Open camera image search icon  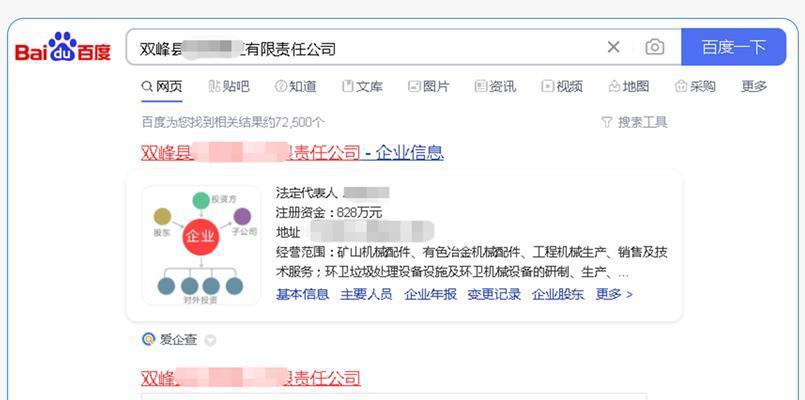[x=655, y=47]
